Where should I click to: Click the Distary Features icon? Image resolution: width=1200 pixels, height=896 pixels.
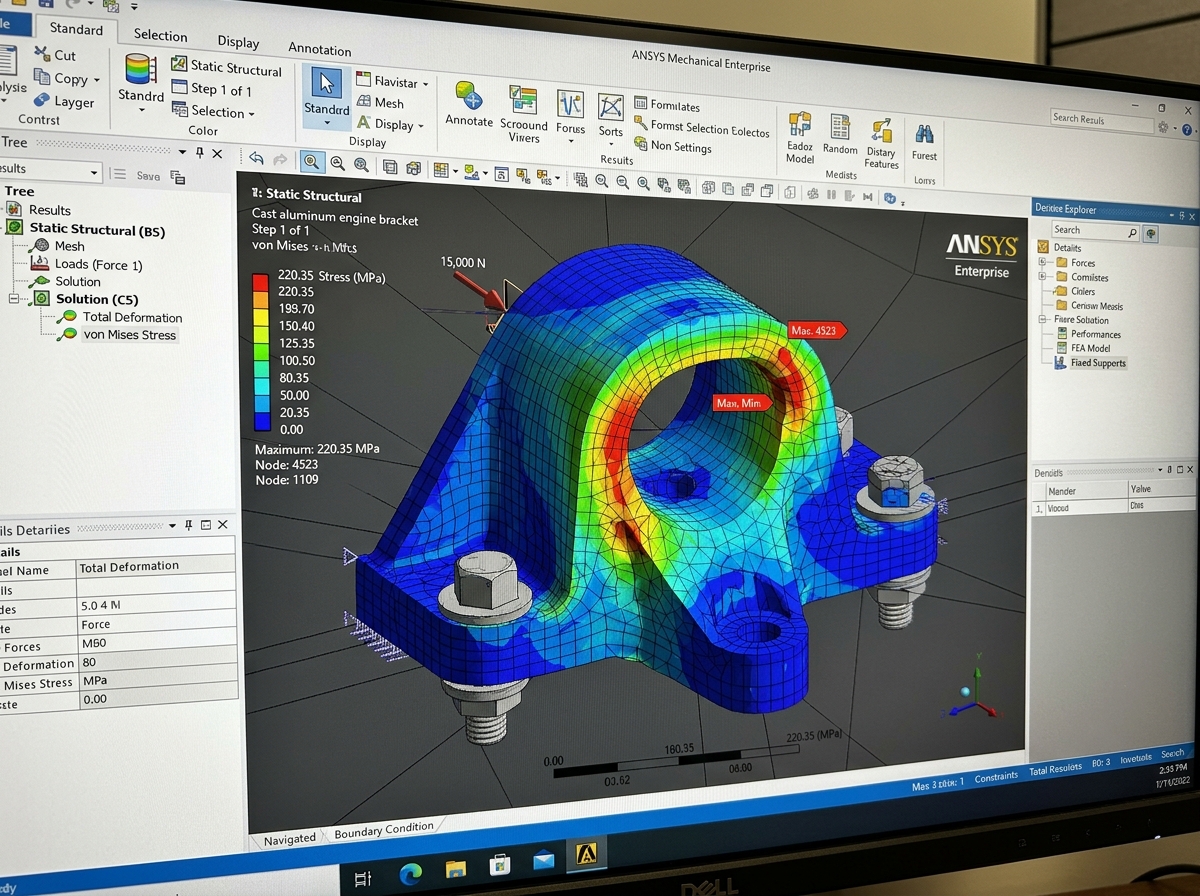point(881,131)
